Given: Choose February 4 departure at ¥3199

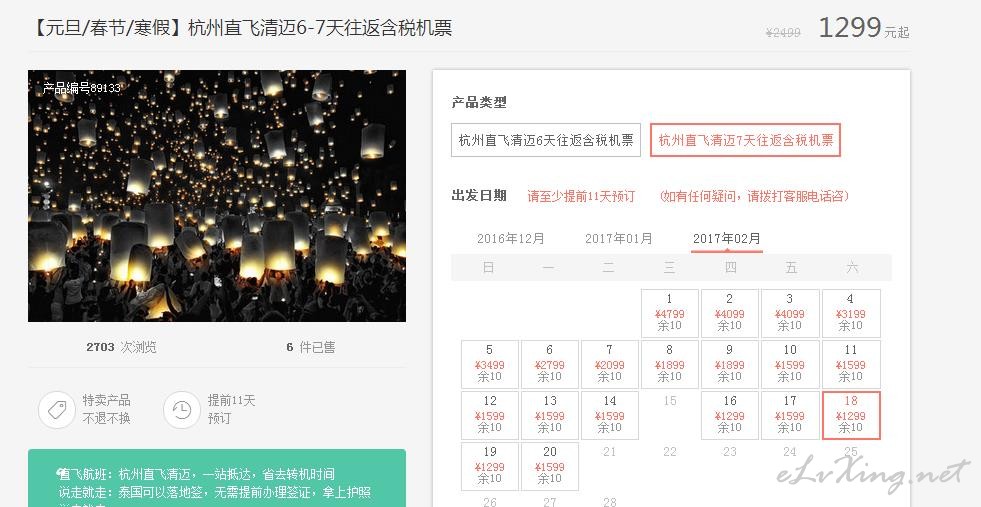Looking at the screenshot, I should (850, 313).
